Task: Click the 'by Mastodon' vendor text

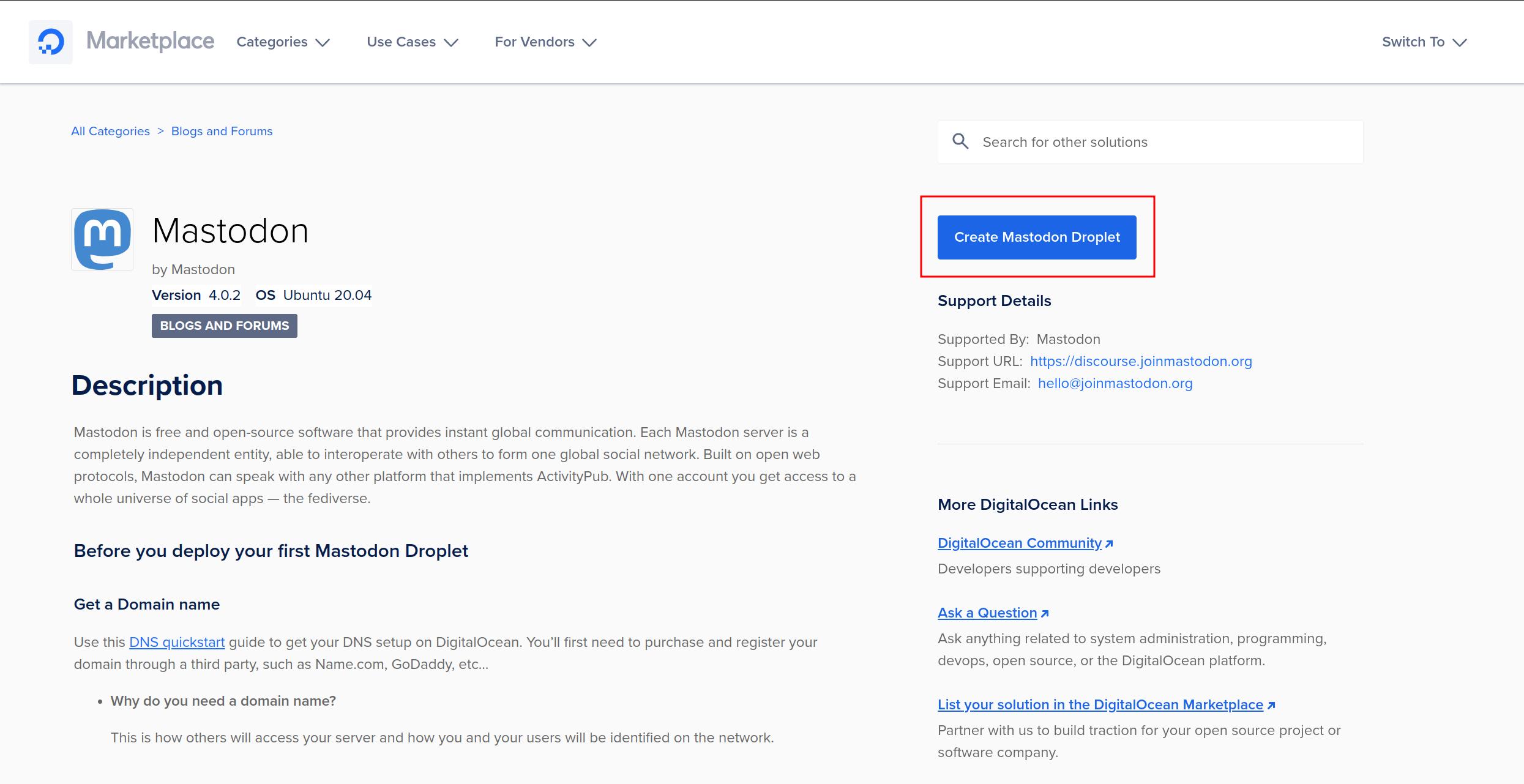Action: click(193, 269)
